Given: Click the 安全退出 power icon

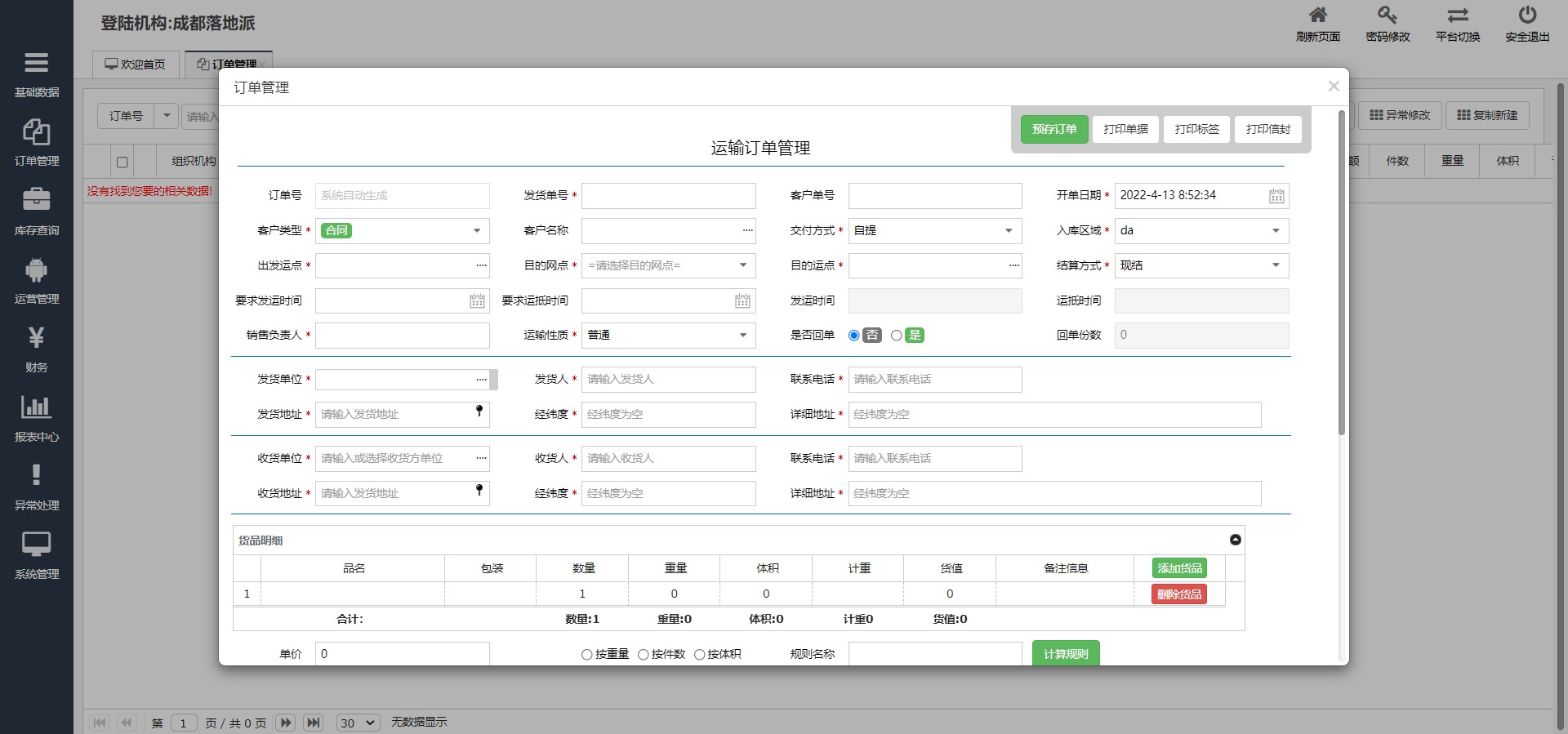Looking at the screenshot, I should click(x=1526, y=16).
